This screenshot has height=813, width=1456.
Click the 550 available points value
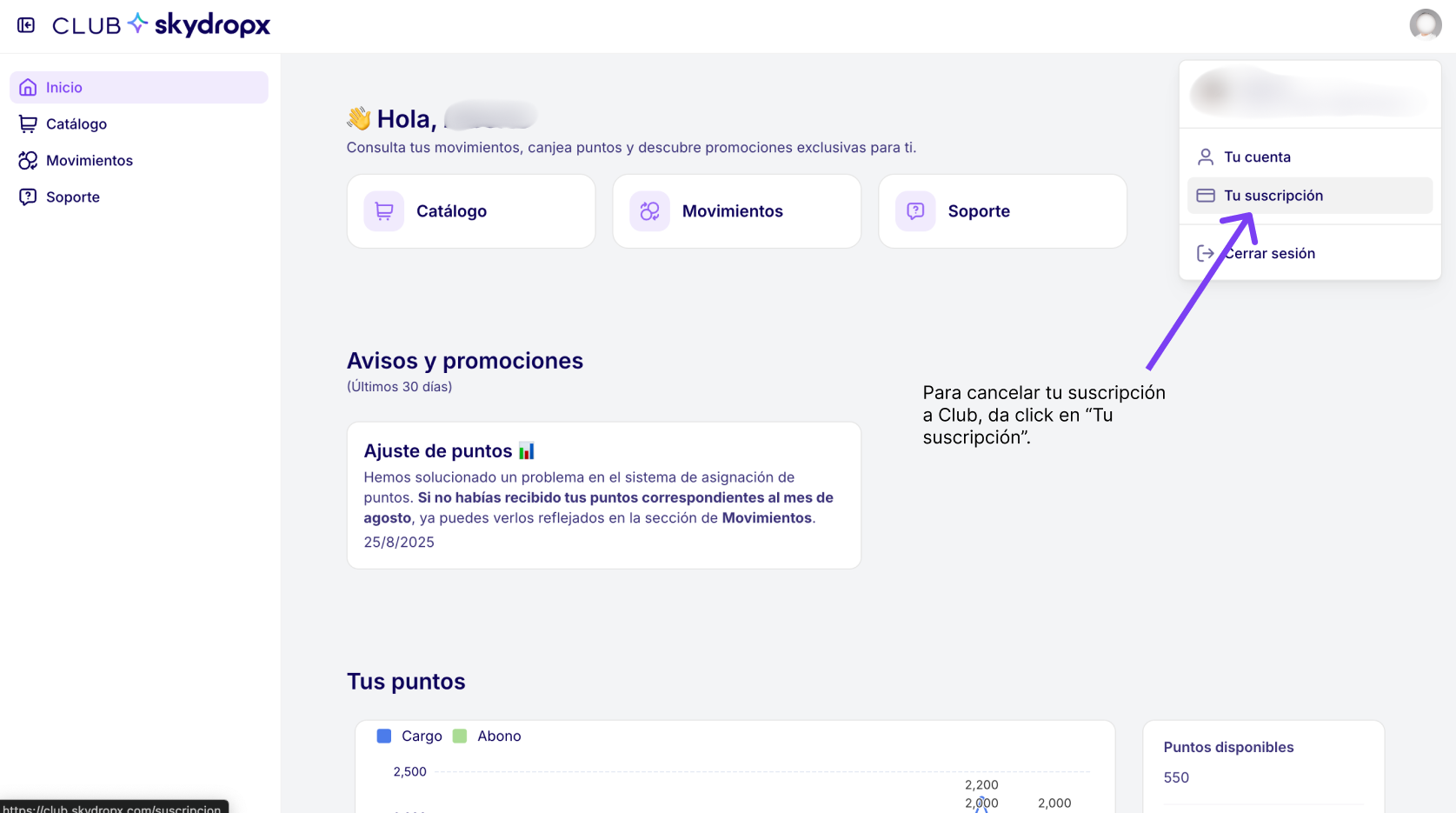(x=1176, y=777)
